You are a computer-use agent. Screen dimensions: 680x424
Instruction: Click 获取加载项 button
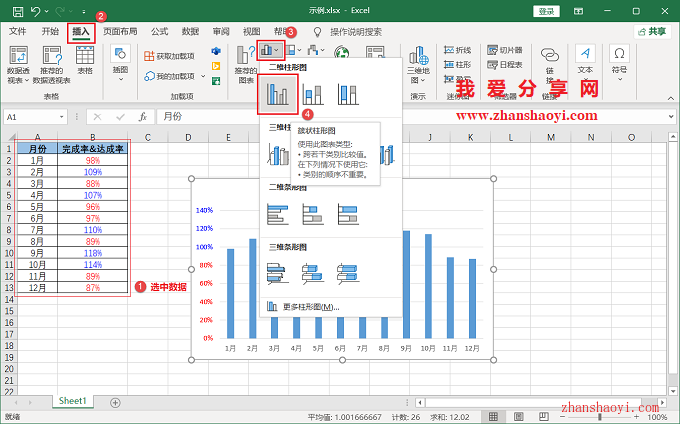click(x=169, y=56)
